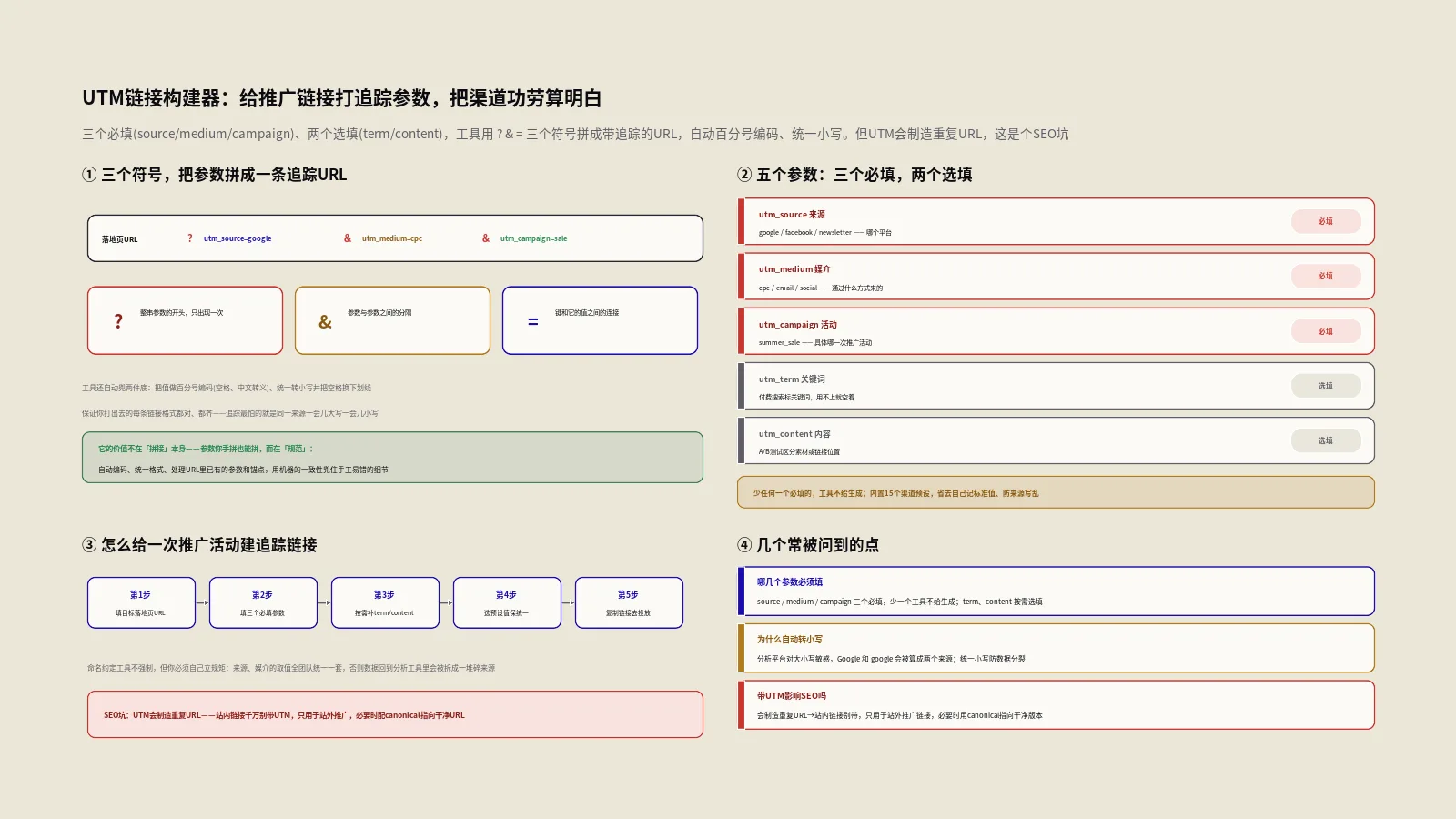Screen dimensions: 1456x819
Task: Click the "整串参数的开头，只出现一次" caption
Action: (181, 313)
